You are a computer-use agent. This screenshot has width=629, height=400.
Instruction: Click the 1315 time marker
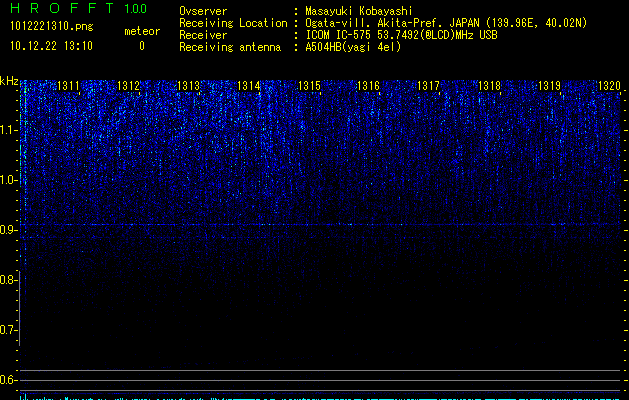[x=309, y=86]
